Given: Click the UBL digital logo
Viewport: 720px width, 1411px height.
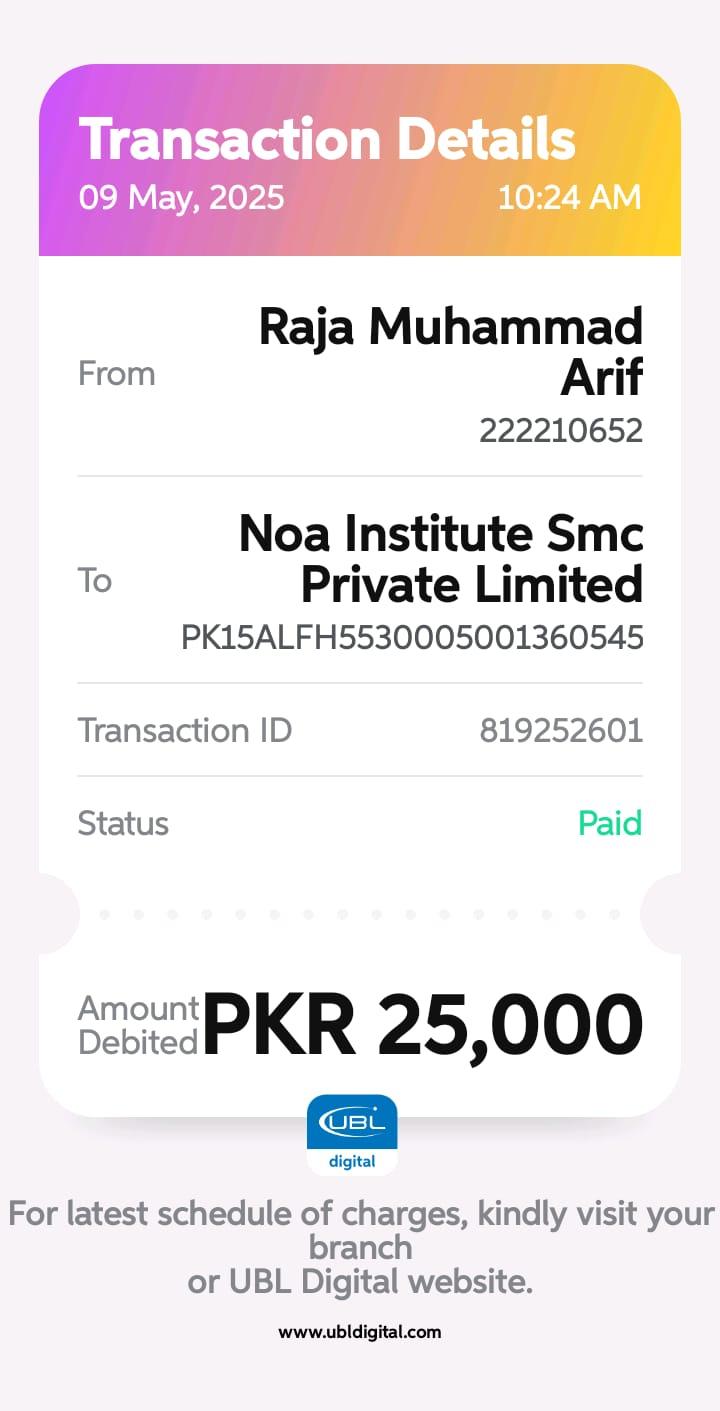Looking at the screenshot, I should tap(352, 1134).
